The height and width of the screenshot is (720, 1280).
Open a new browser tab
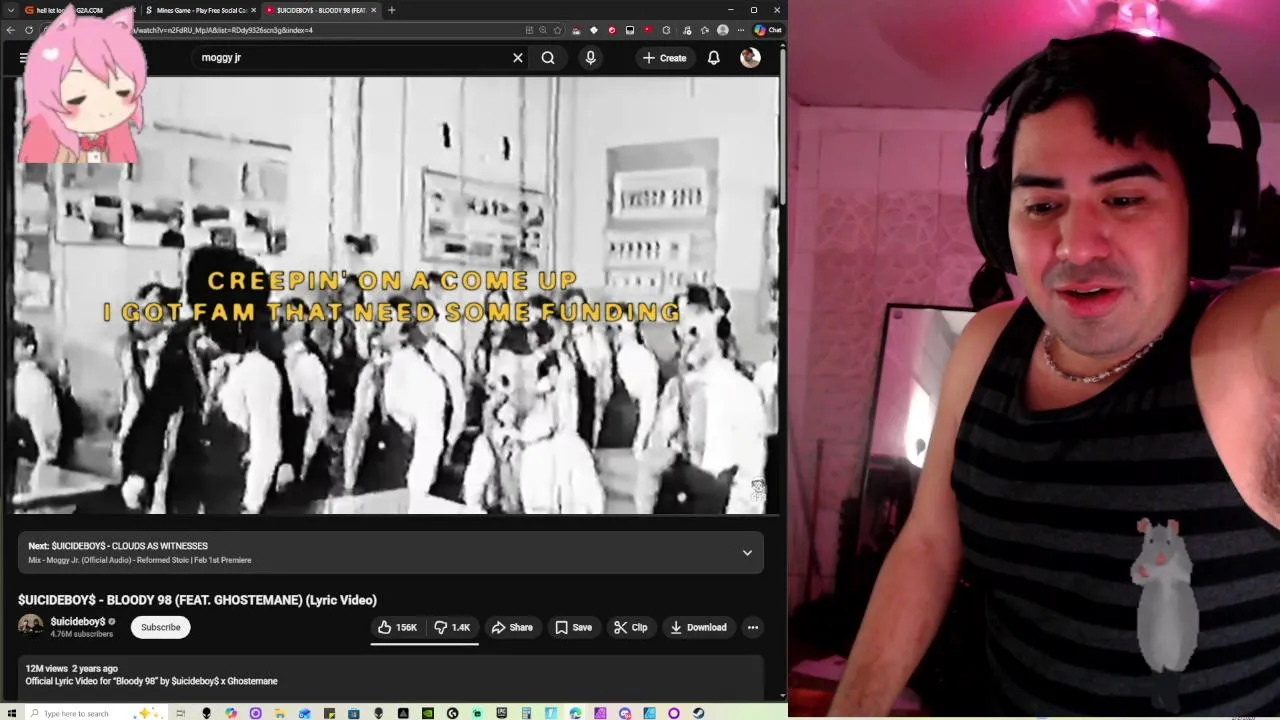[x=391, y=10]
